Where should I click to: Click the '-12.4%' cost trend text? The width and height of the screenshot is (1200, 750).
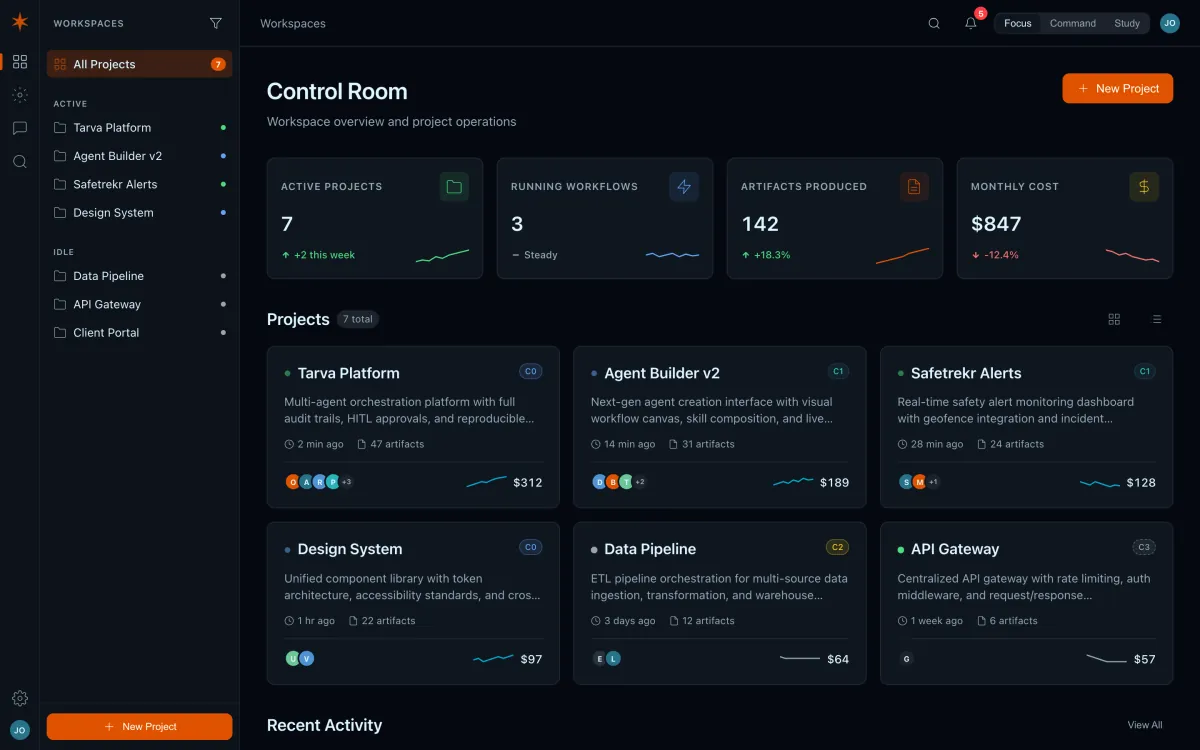point(1001,255)
